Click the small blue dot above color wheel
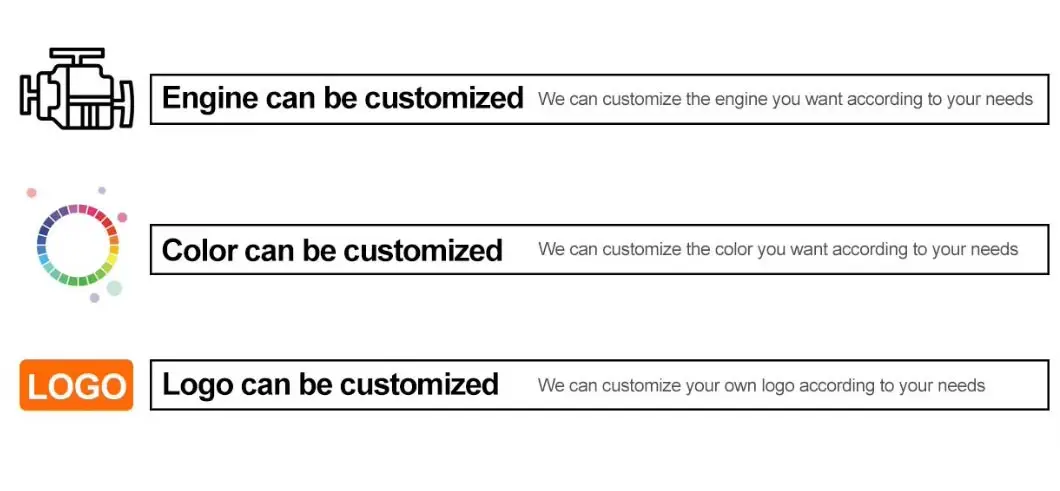Image resolution: width=1060 pixels, height=491 pixels. tap(101, 189)
